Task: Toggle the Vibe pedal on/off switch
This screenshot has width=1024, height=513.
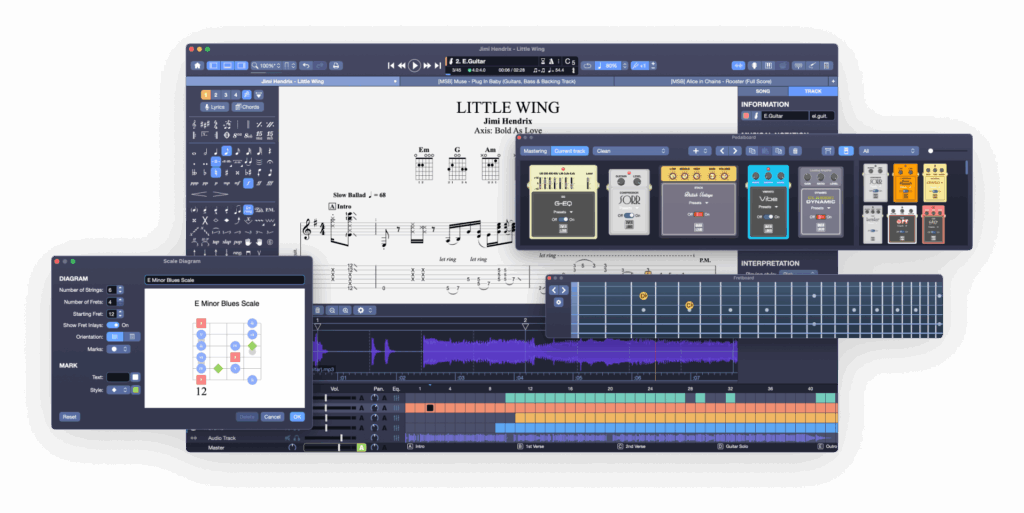Action: (769, 217)
